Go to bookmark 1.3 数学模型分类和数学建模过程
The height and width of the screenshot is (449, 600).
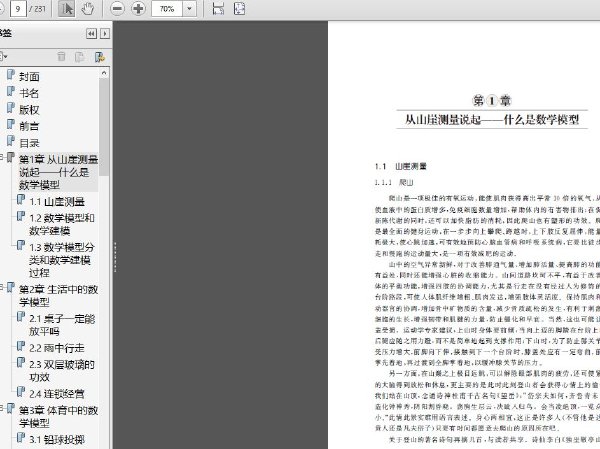pos(62,260)
